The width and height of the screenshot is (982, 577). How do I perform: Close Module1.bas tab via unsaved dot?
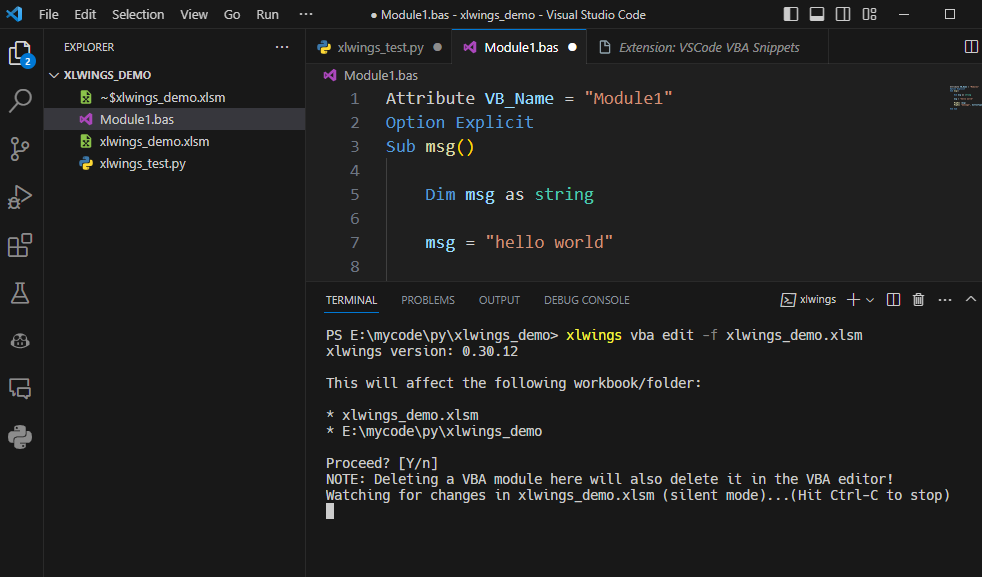[x=572, y=47]
